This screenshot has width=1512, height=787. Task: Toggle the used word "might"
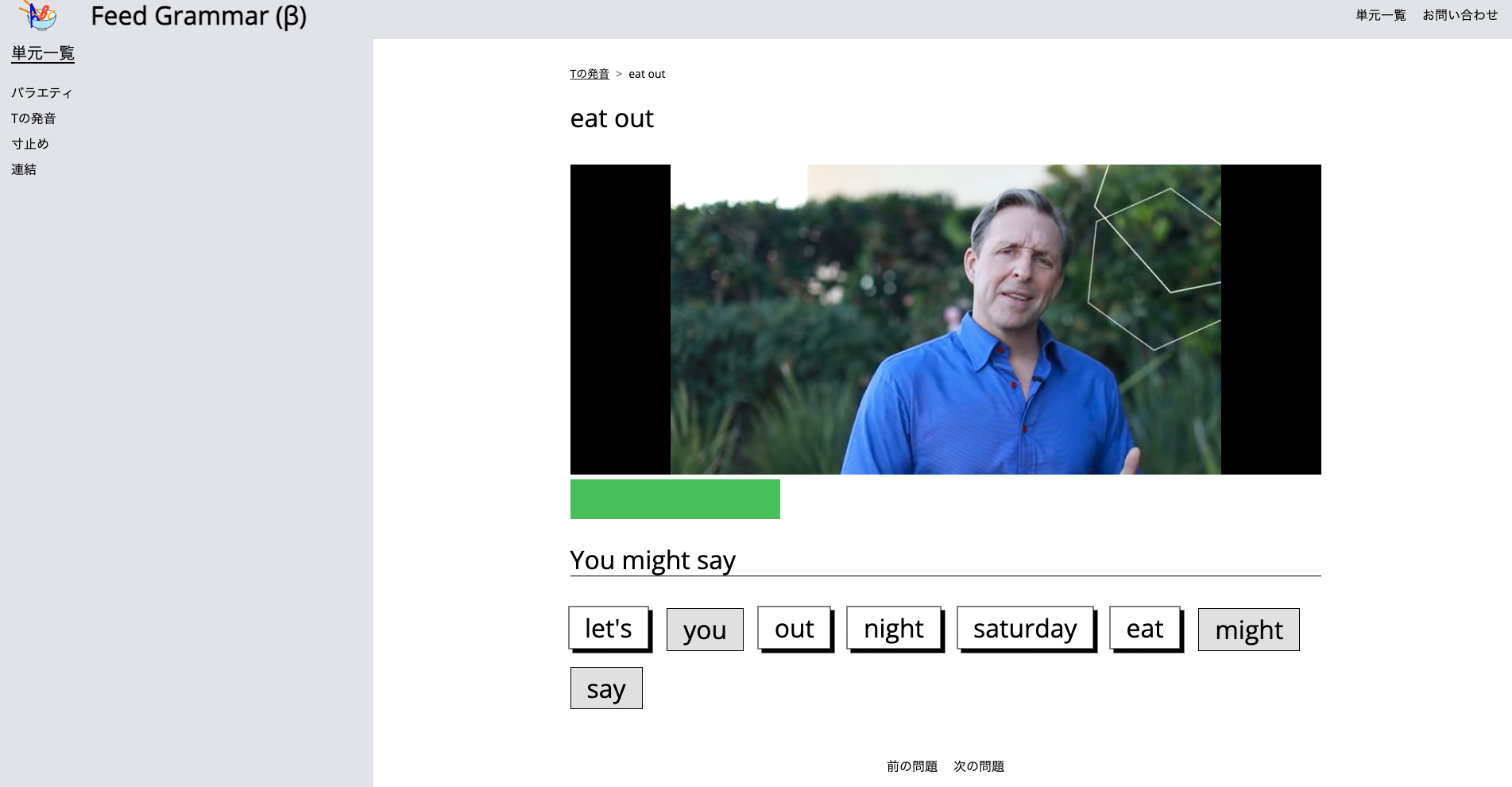coord(1248,630)
